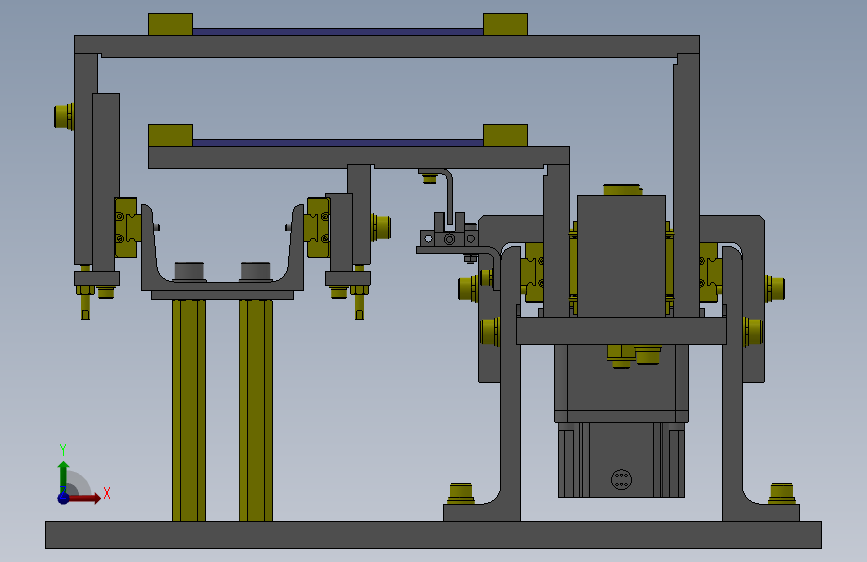Click the green Y axis arrow of the triad

pos(63,476)
